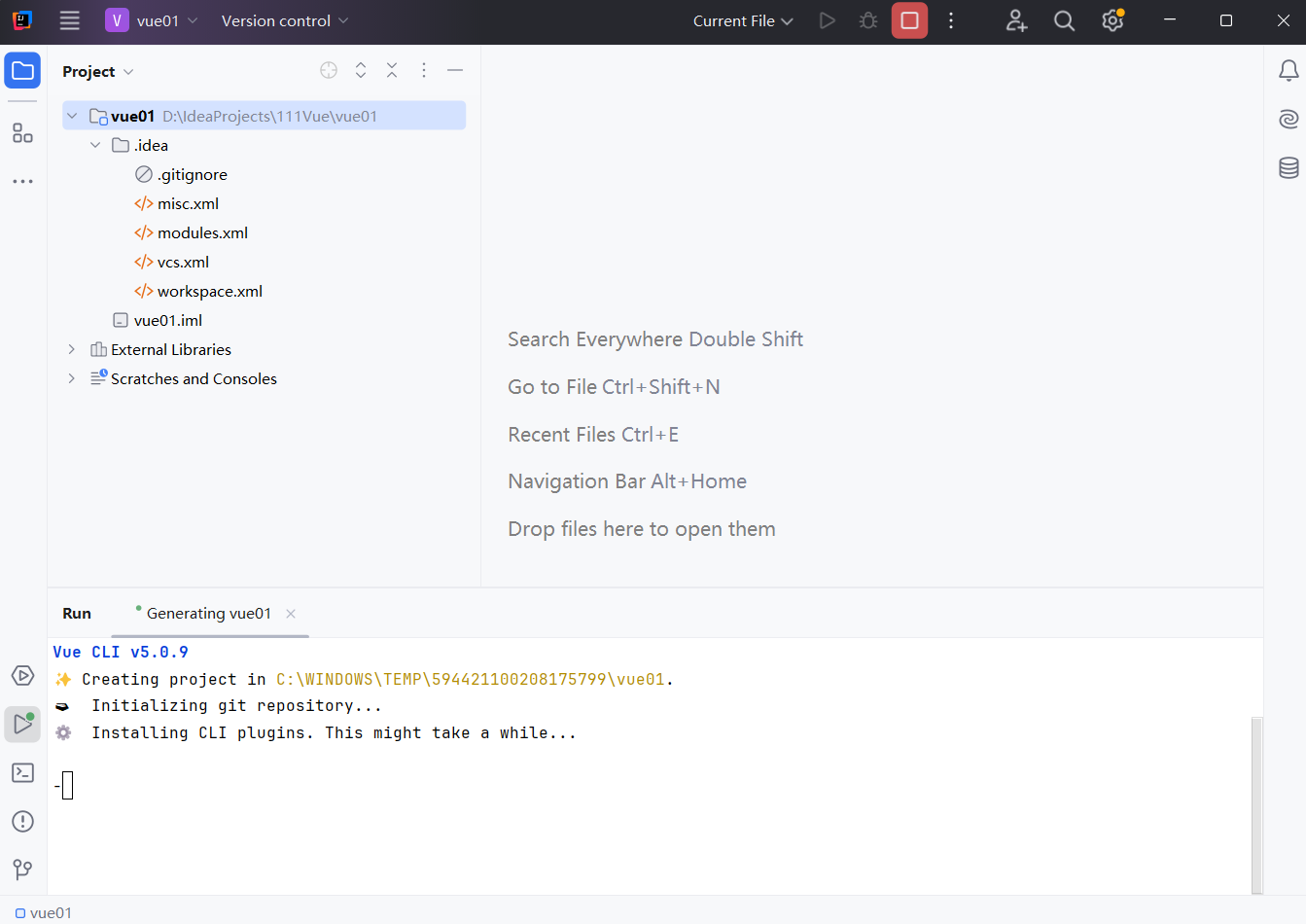This screenshot has height=924, width=1306.
Task: Switch to the Generating vue01 tab
Action: (208, 614)
